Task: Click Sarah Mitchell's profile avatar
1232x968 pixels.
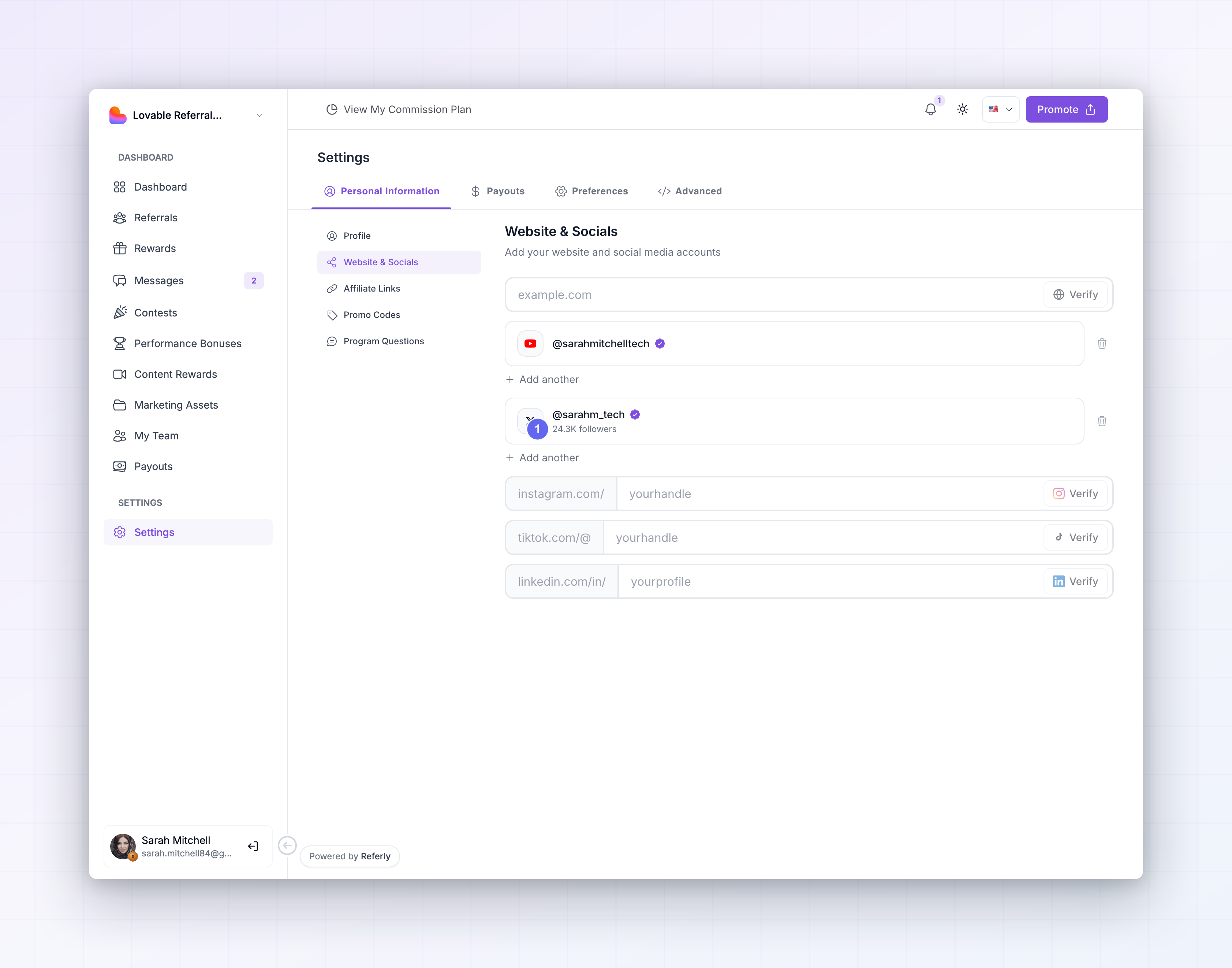Action: pos(123,846)
